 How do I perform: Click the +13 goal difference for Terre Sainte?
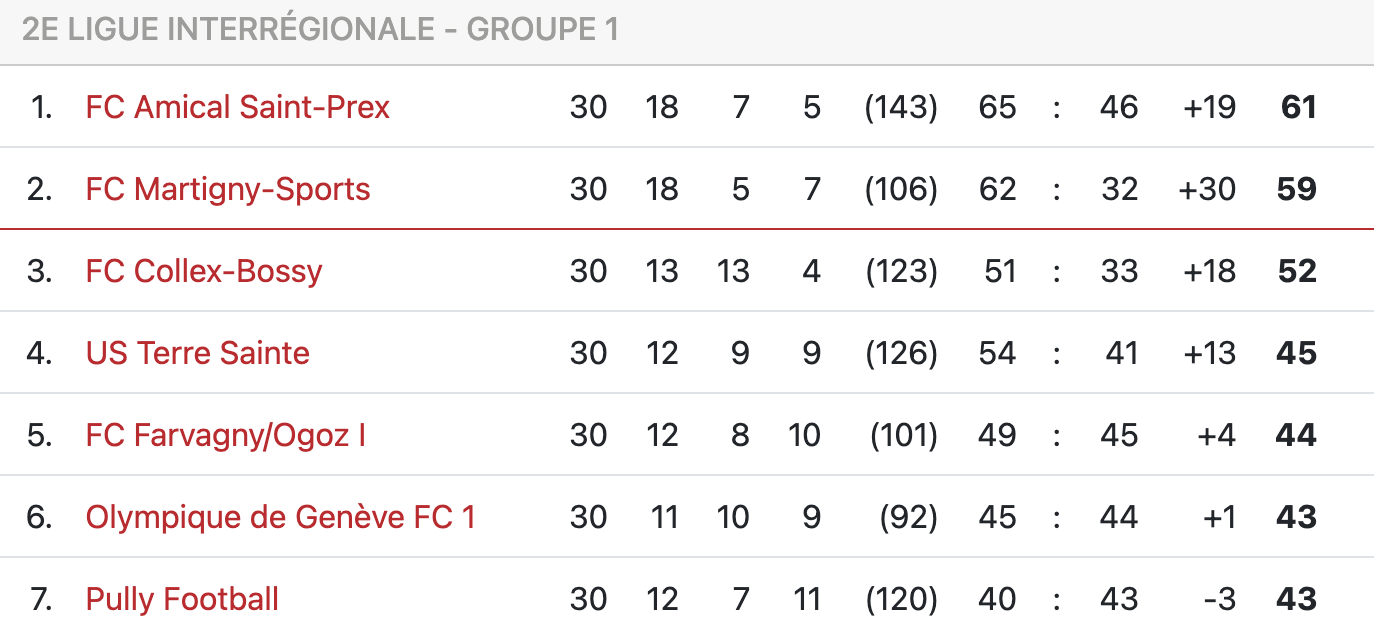[1209, 353]
